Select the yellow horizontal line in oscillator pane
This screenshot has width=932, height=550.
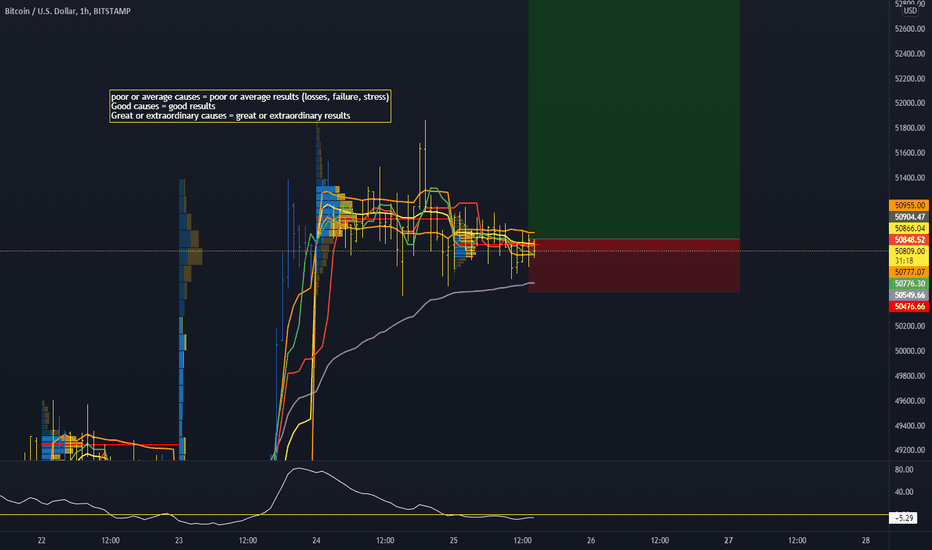445,514
